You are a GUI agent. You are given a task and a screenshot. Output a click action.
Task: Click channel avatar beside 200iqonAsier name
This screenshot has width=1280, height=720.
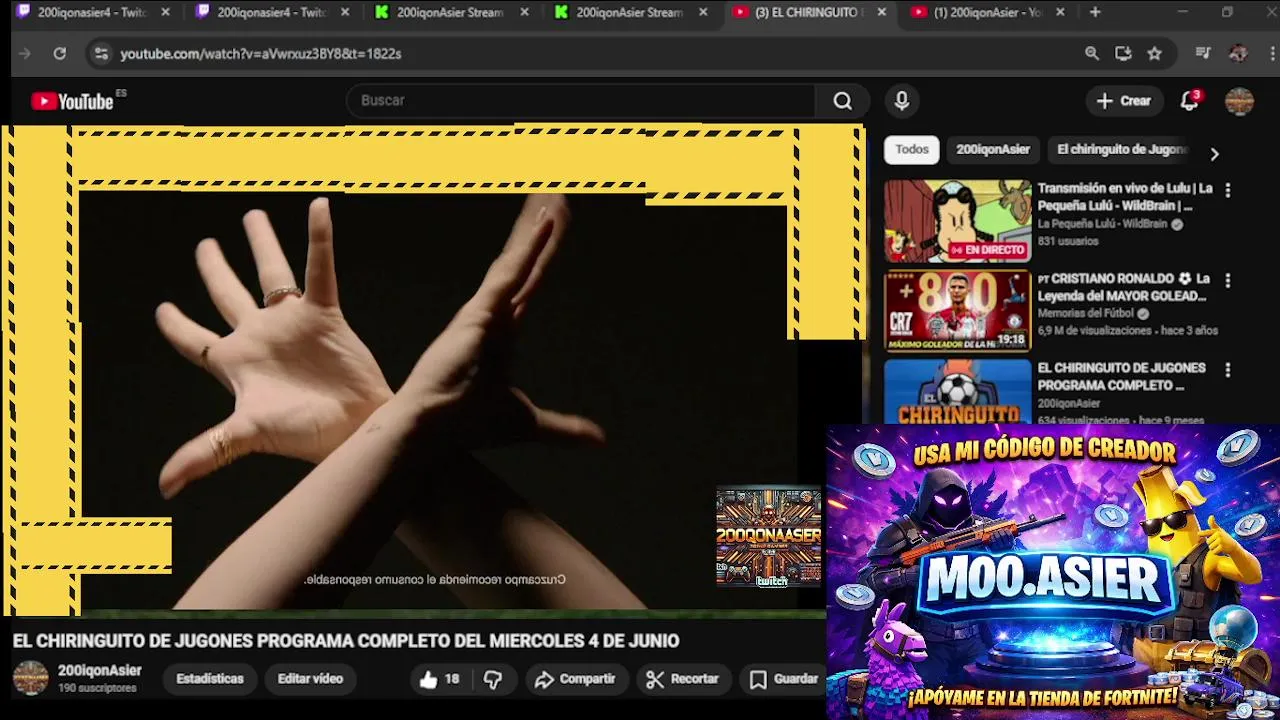[x=30, y=678]
